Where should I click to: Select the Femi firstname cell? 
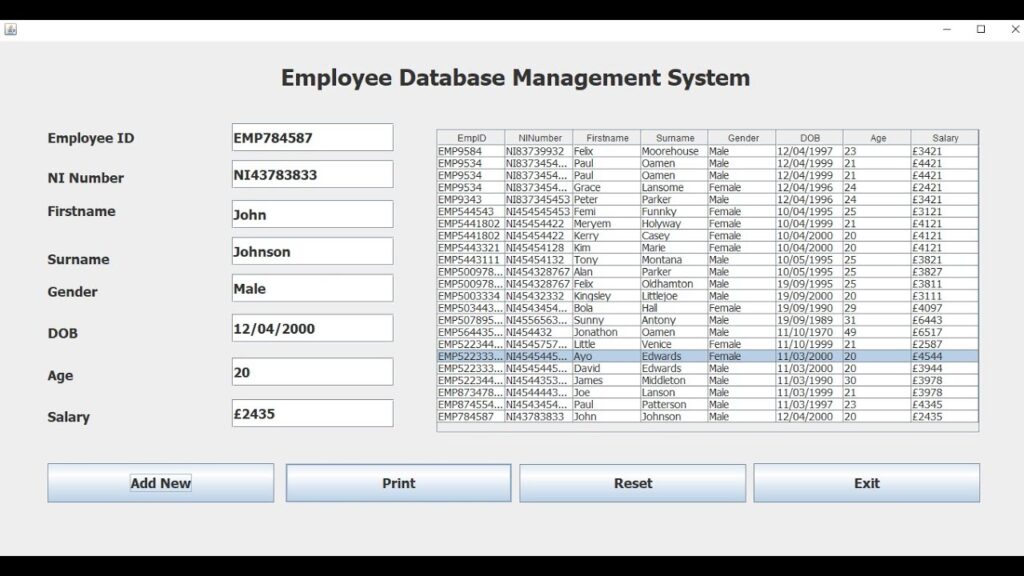pos(607,212)
